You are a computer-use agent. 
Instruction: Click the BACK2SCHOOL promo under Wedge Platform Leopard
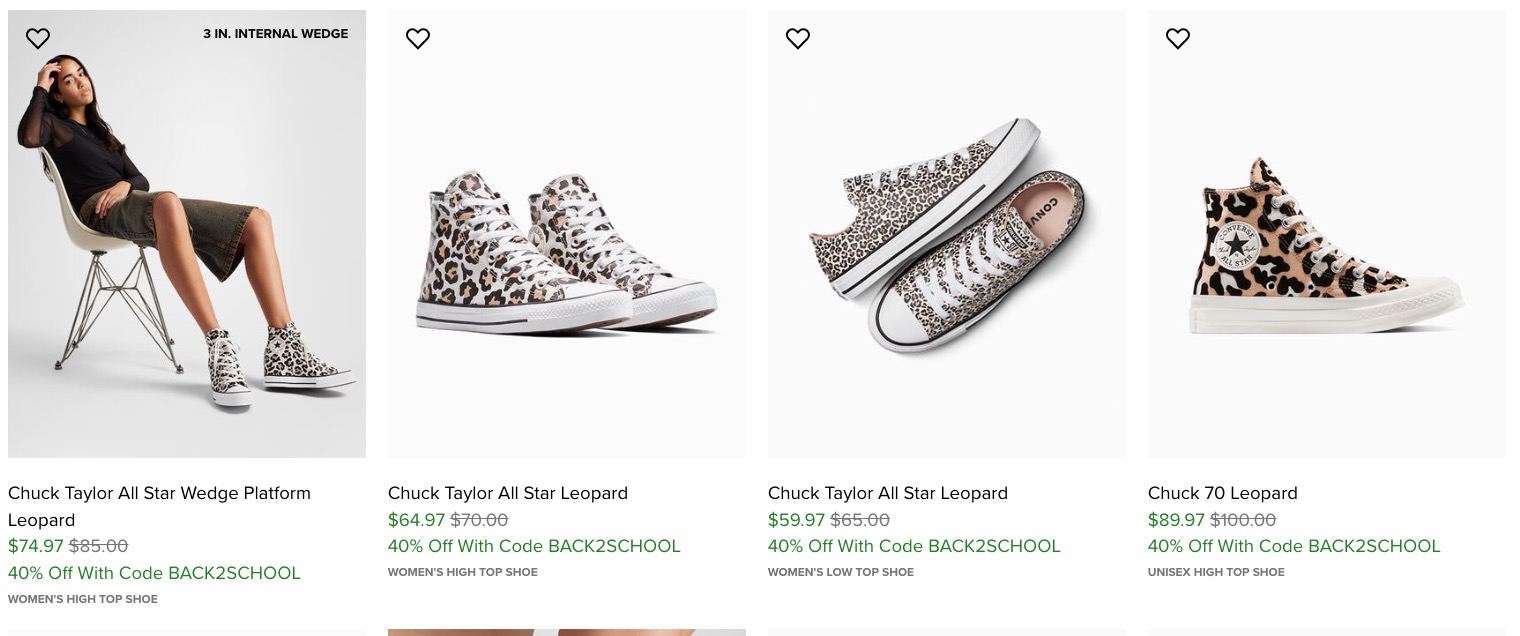point(154,574)
